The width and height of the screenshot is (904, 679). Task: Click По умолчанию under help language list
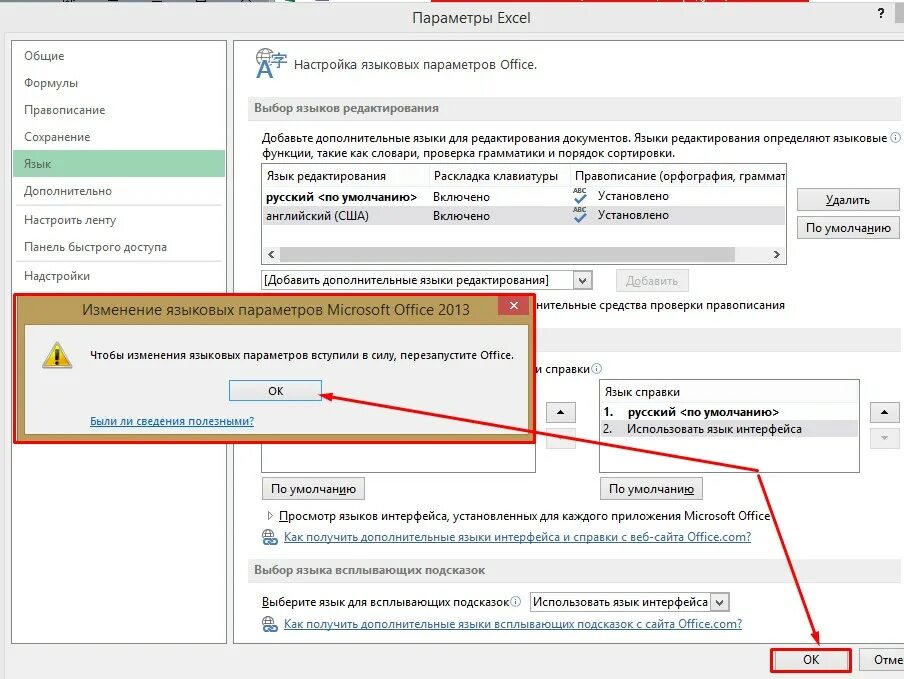pyautogui.click(x=651, y=489)
